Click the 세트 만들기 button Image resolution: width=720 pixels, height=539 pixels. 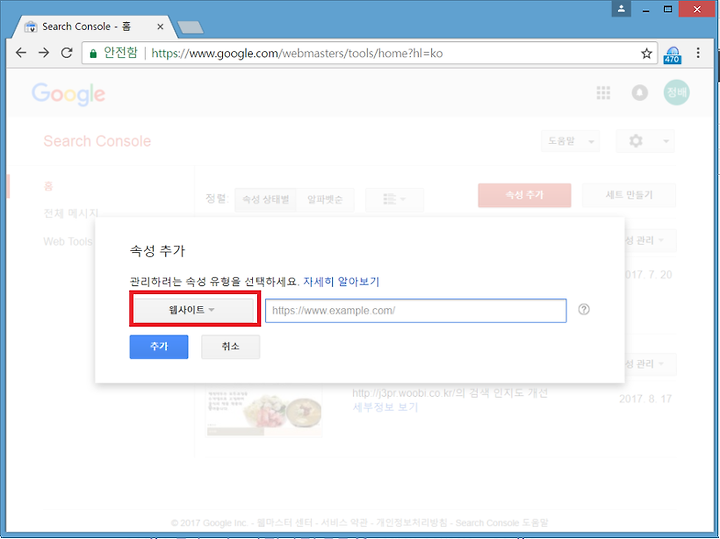click(629, 195)
